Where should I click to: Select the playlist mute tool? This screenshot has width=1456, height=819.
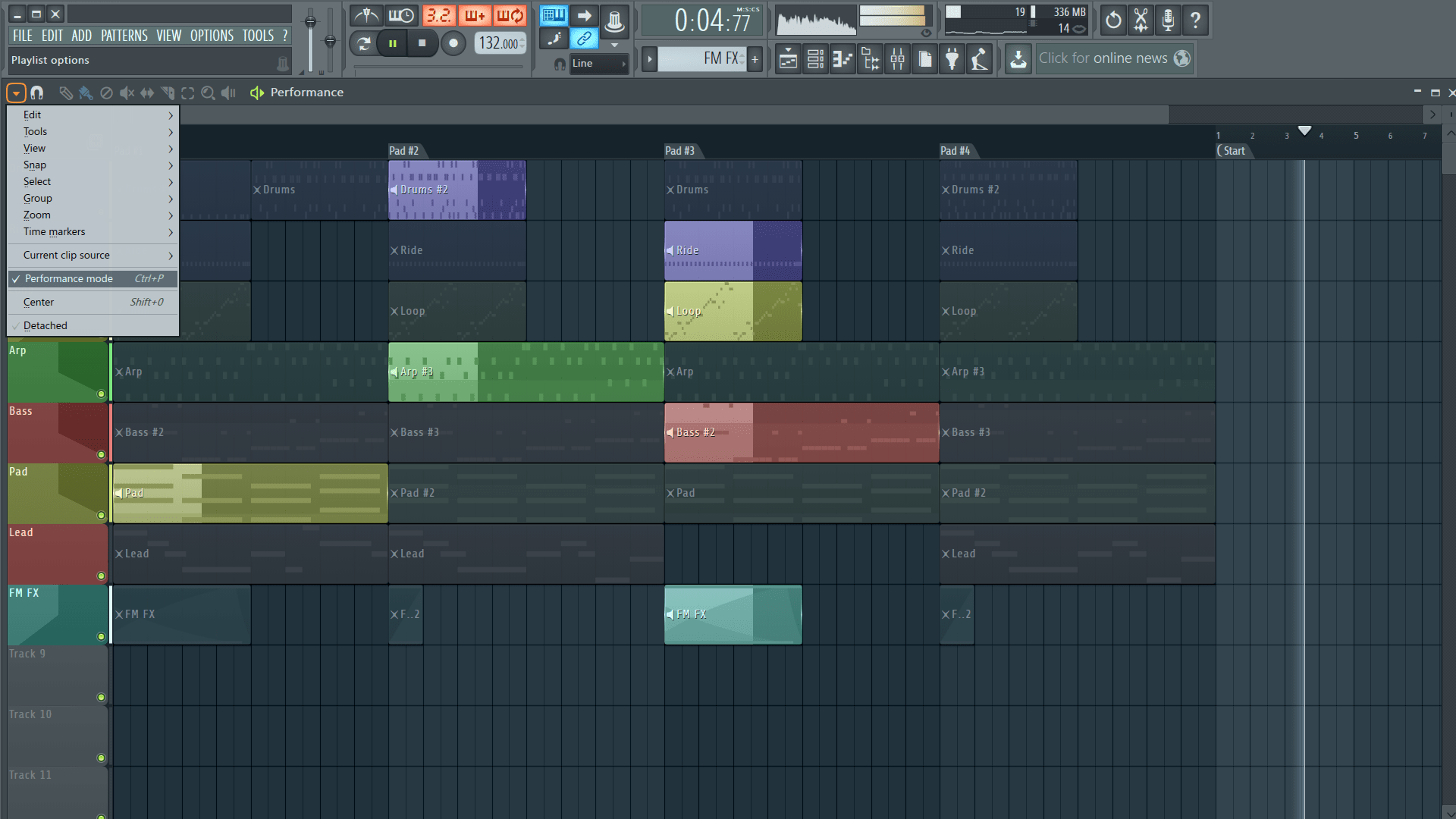tap(126, 93)
